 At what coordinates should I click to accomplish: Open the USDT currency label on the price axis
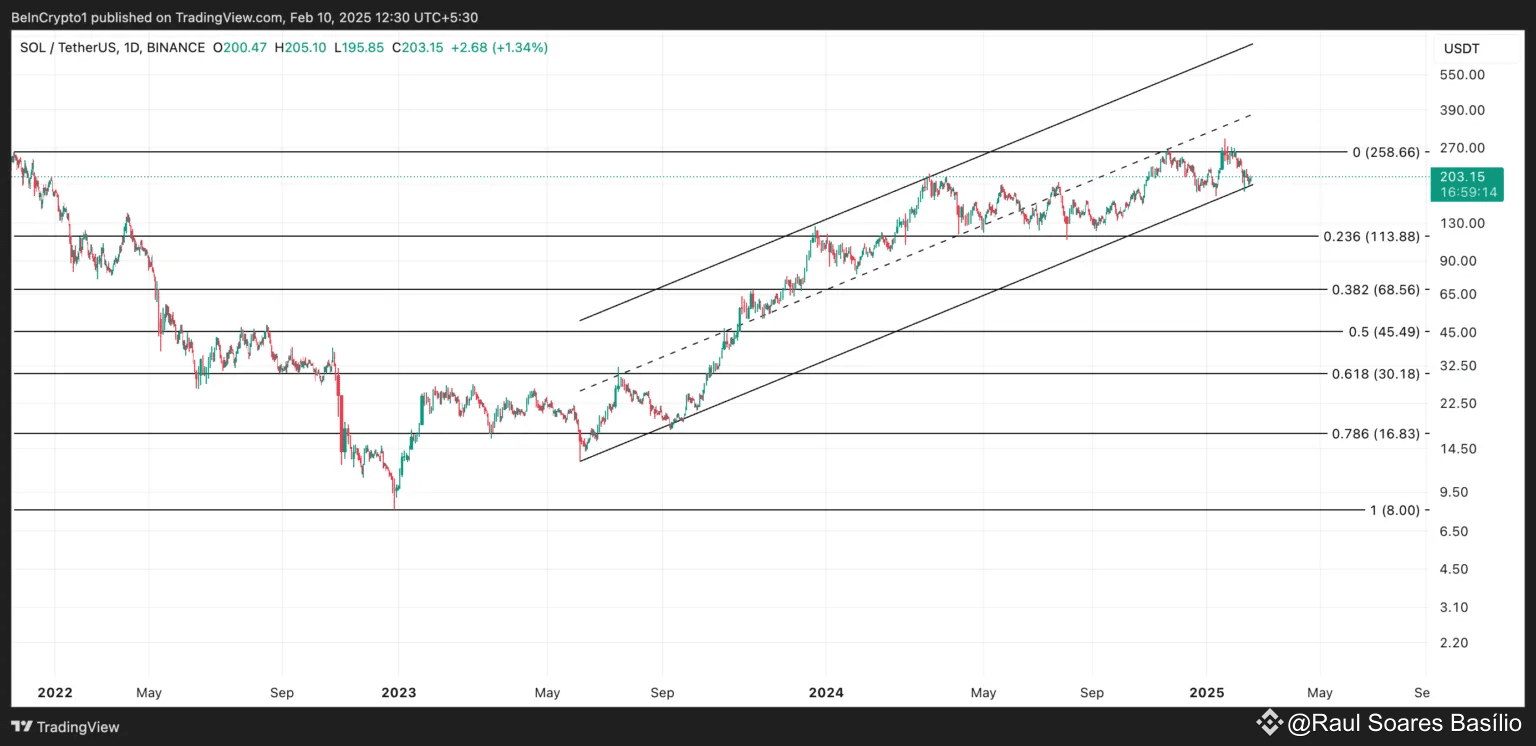[x=1461, y=48]
